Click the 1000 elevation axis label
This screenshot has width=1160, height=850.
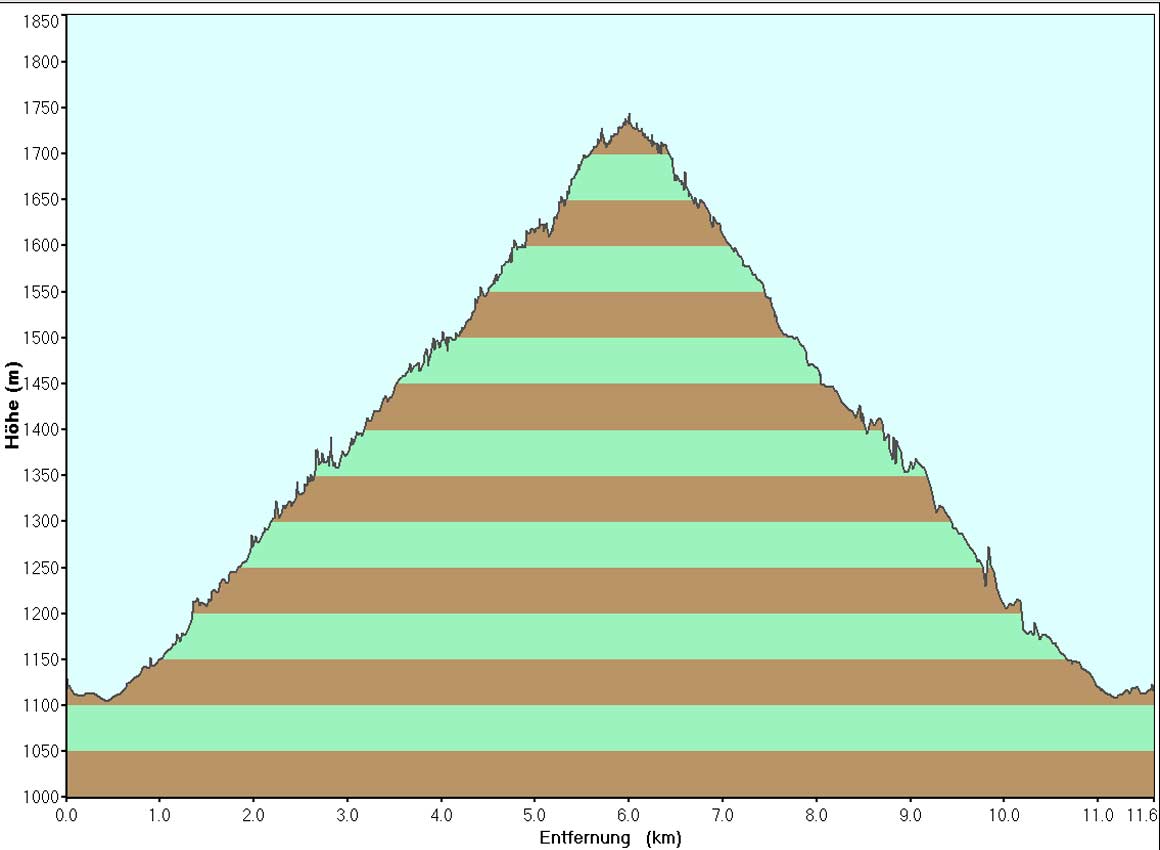[x=40, y=797]
